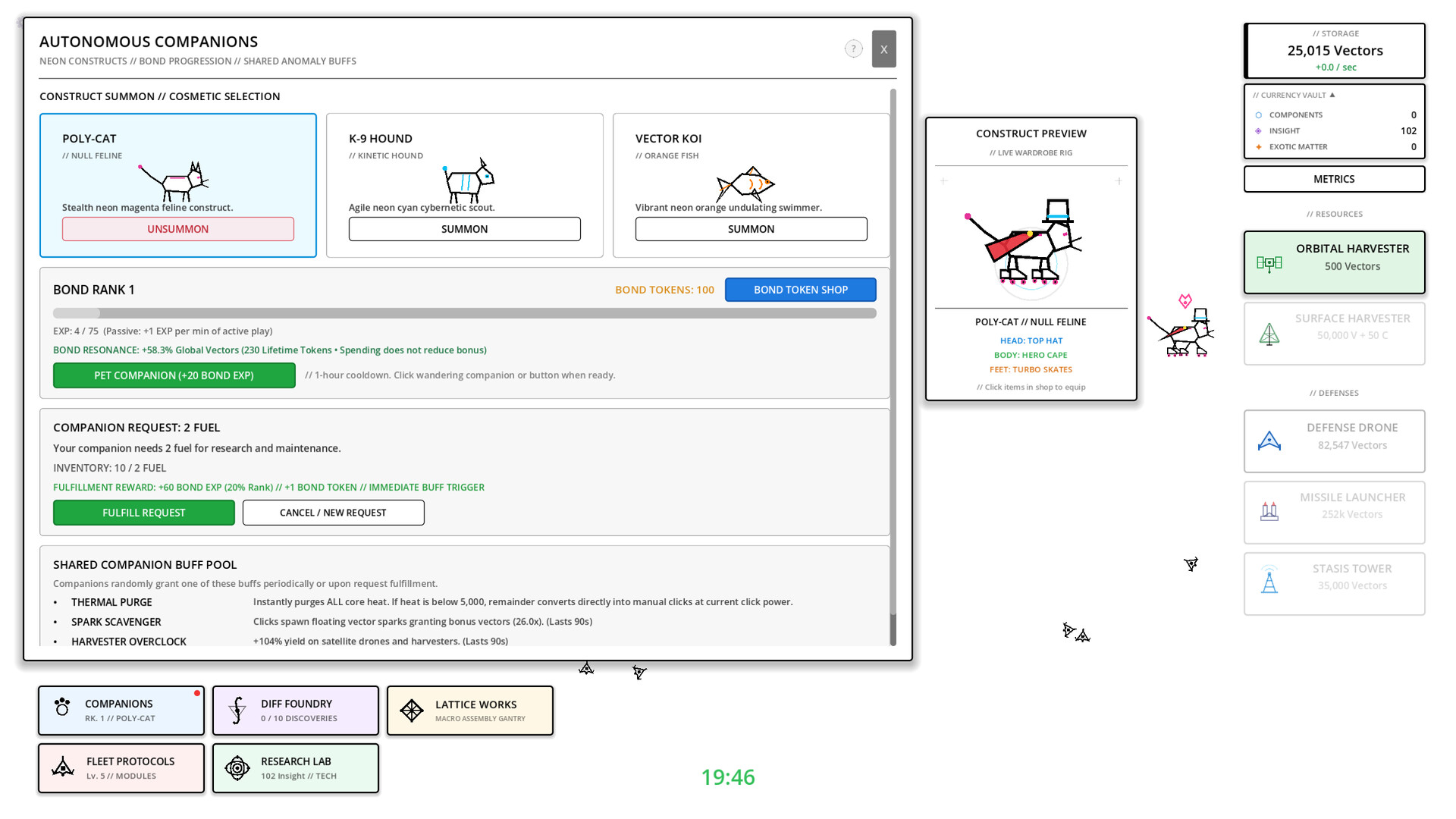Click the Insight value 102
The width and height of the screenshot is (1456, 819).
1408,131
